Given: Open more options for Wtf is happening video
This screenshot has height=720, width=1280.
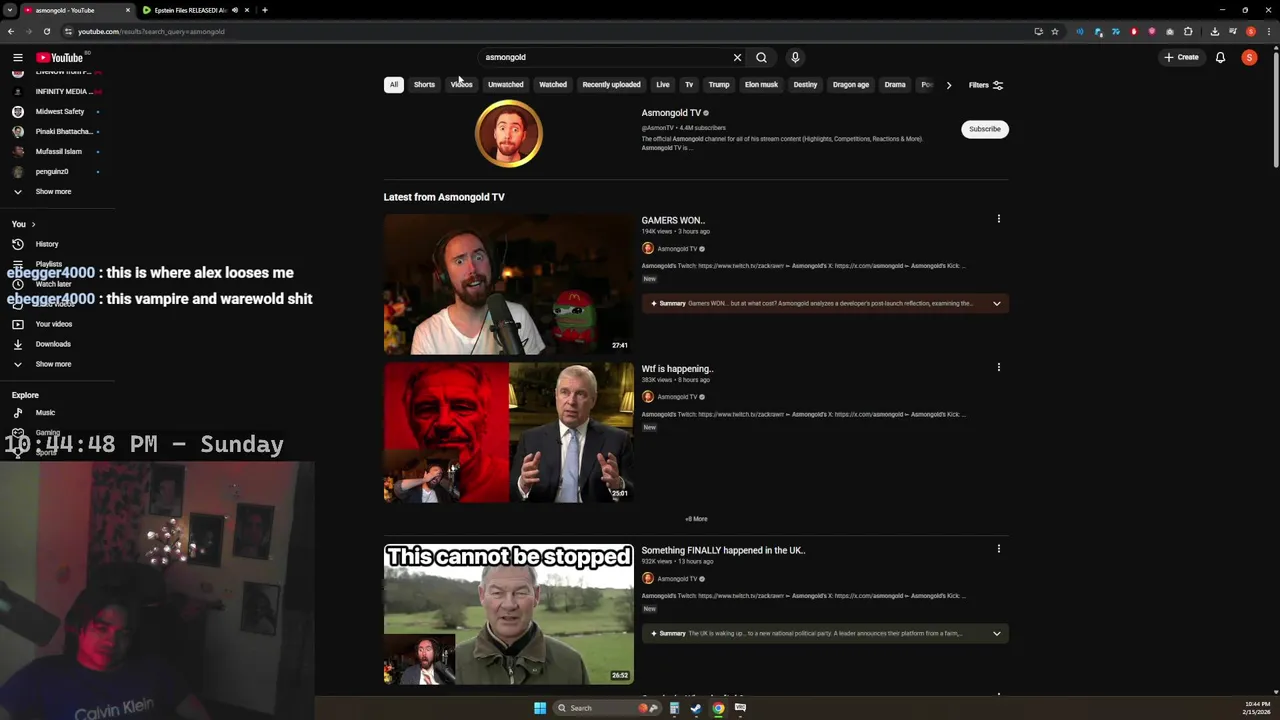Looking at the screenshot, I should point(998,367).
